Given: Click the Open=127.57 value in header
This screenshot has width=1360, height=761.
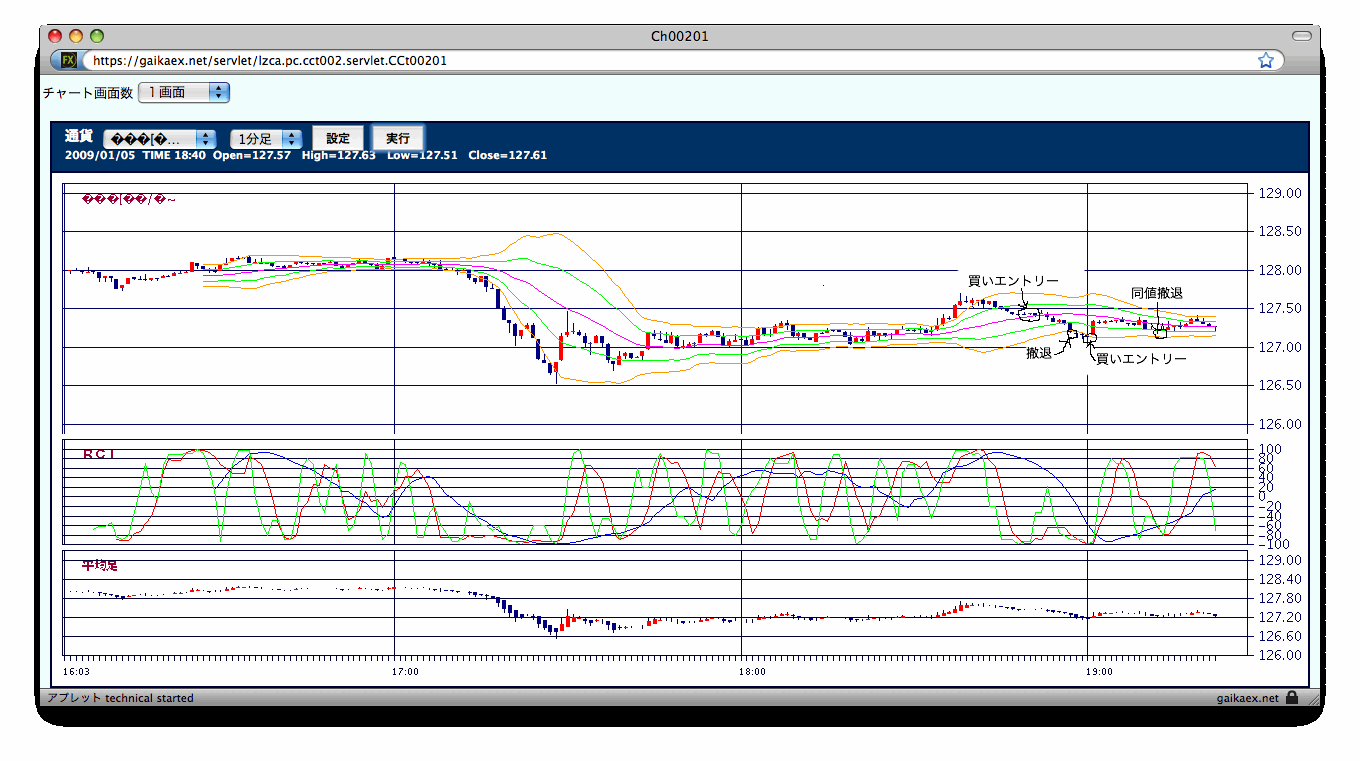Looking at the screenshot, I should point(252,155).
